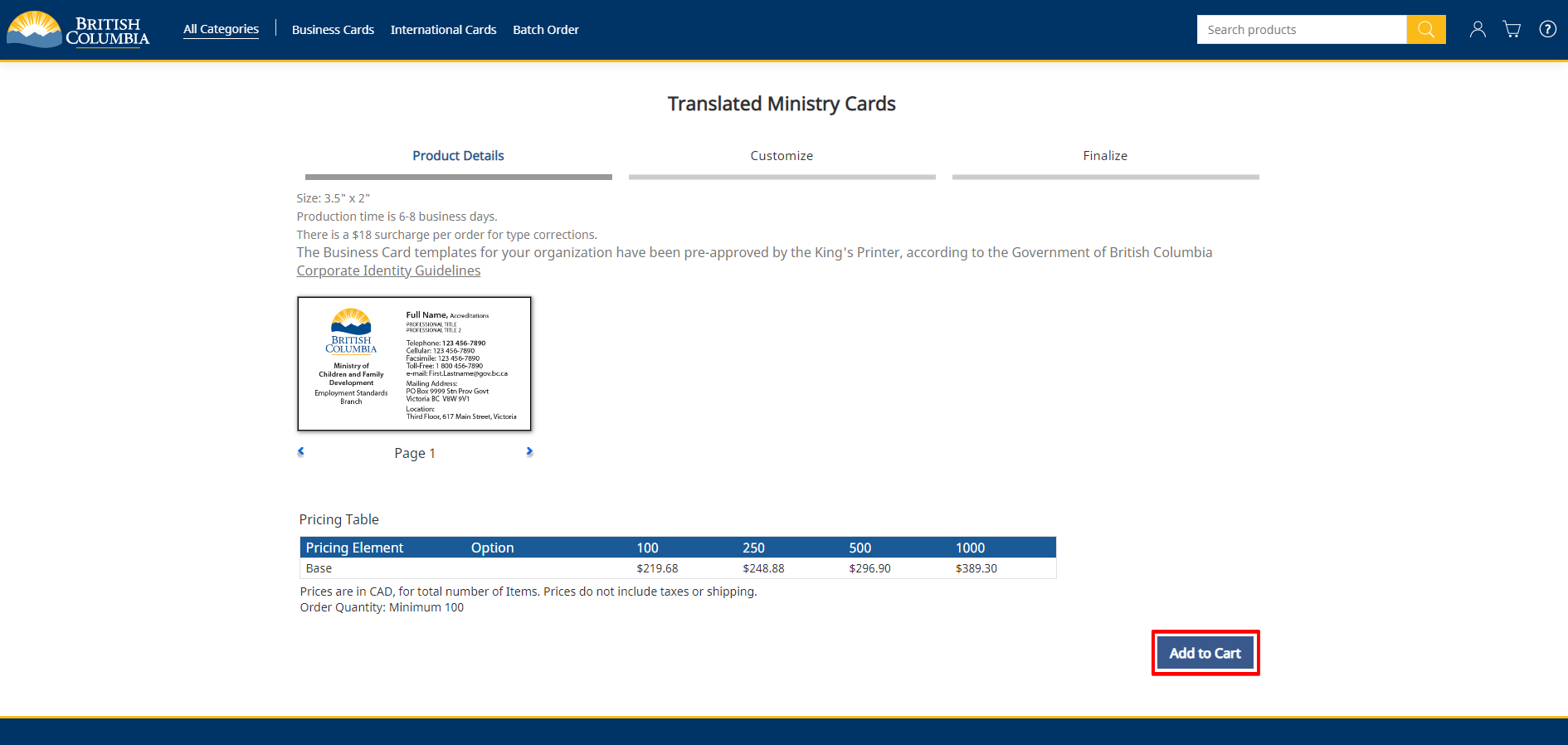Click the Order Quantity: Minimum 100 text

tap(382, 607)
